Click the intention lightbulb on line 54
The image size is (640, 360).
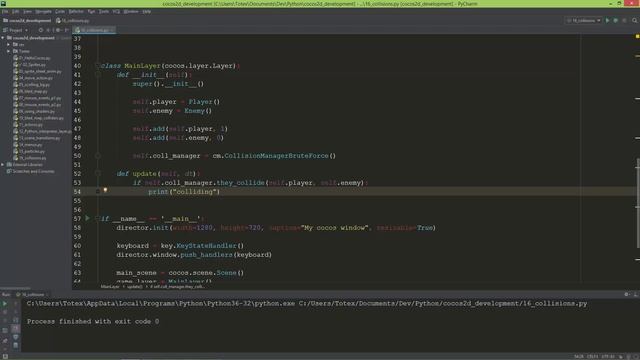(x=105, y=190)
